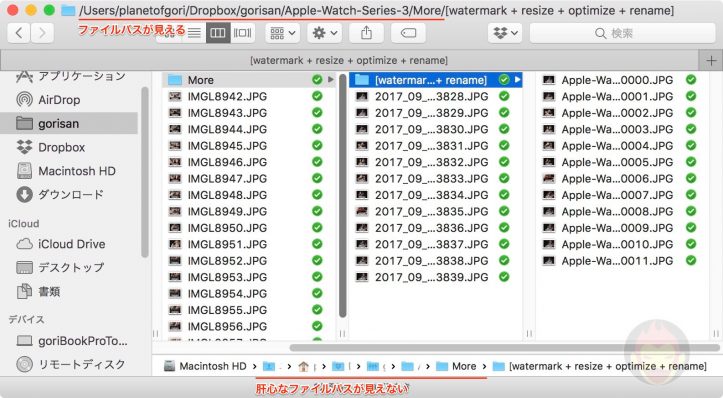723x398 pixels.
Task: Select file IMGL8954.JPG
Action: pos(249,294)
